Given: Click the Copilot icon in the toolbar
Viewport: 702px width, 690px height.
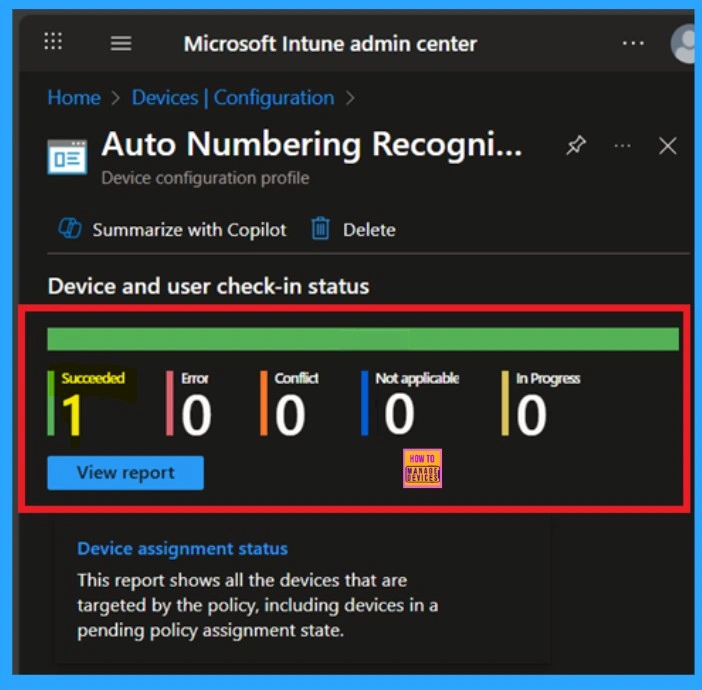Looking at the screenshot, I should click(70, 229).
